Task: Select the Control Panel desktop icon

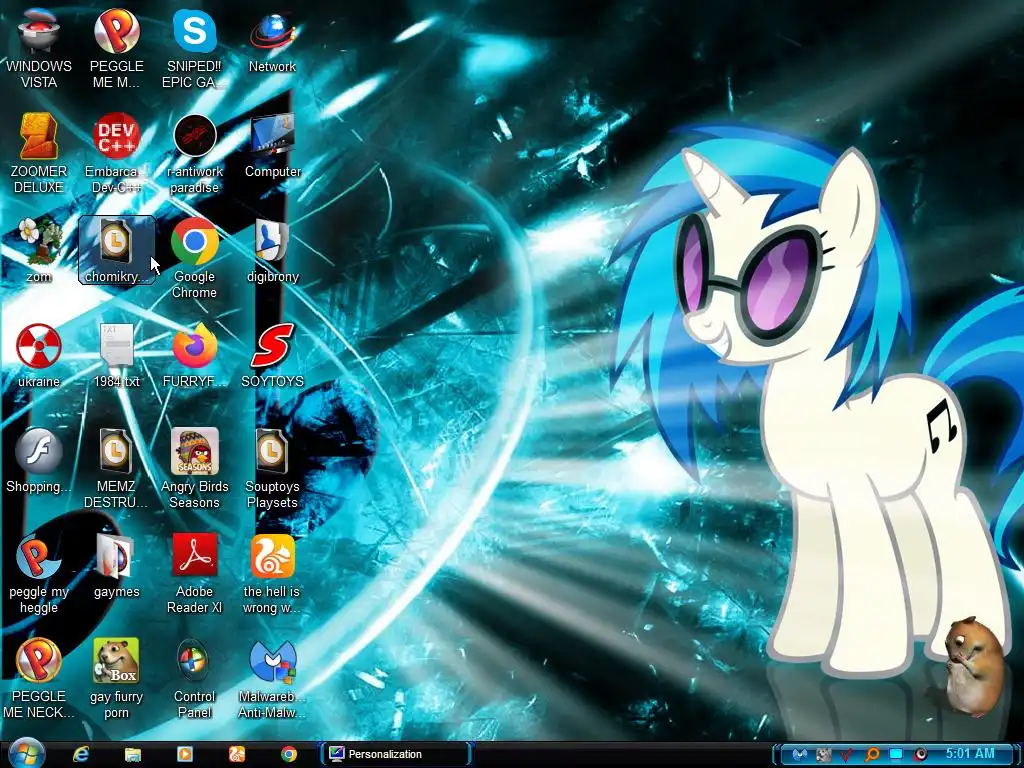Action: 194,678
